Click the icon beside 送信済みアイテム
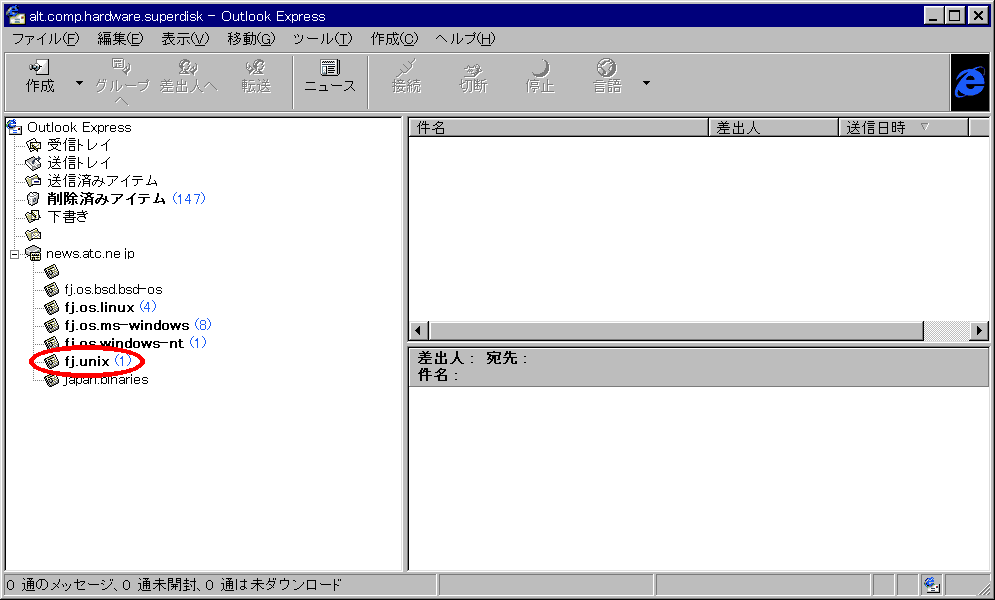 click(x=34, y=181)
